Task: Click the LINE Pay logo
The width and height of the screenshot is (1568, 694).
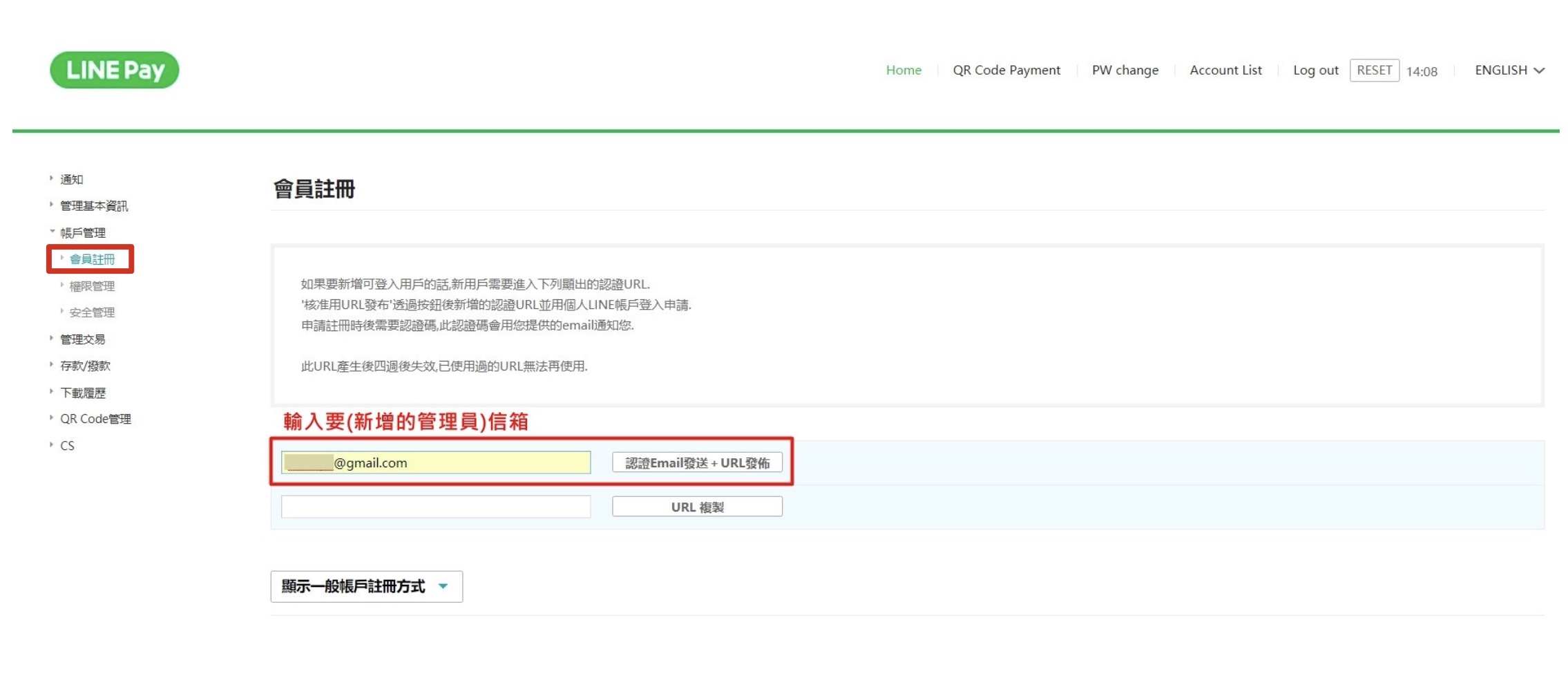Action: click(115, 70)
